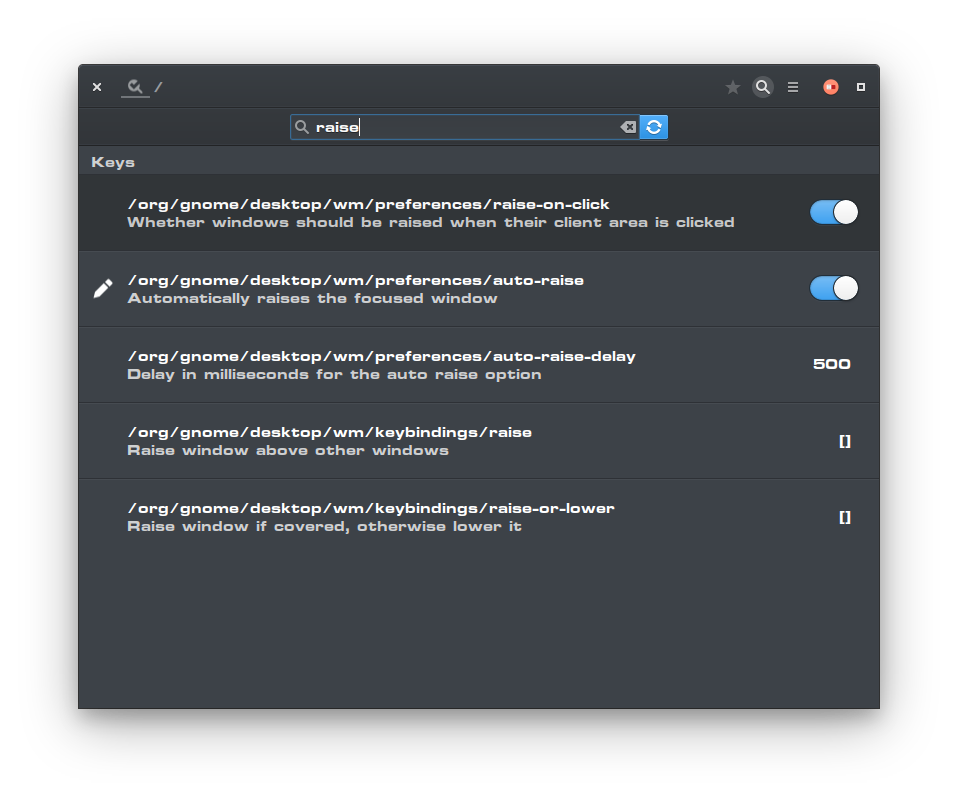Click the path search icon at top left
This screenshot has width=958, height=801.
[134, 87]
